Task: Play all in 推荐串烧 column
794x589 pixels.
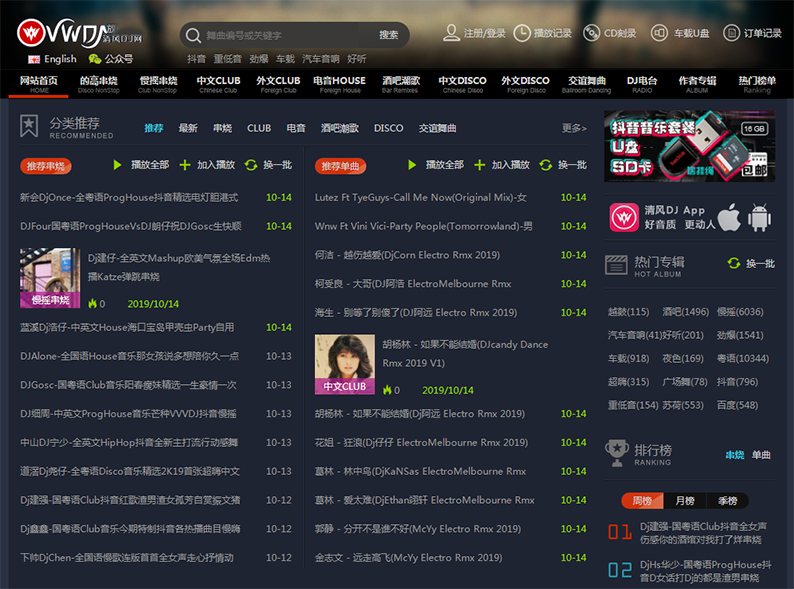Action: coord(117,165)
